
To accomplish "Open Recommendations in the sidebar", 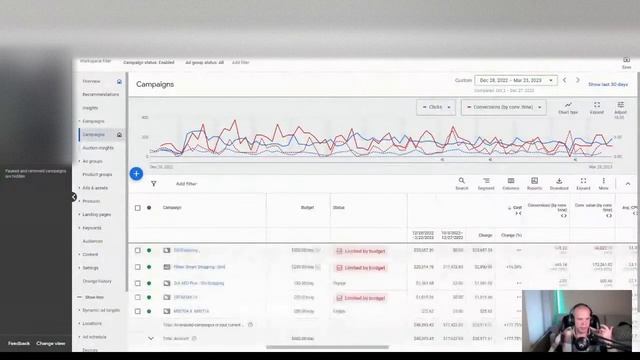I will pyautogui.click(x=101, y=94).
